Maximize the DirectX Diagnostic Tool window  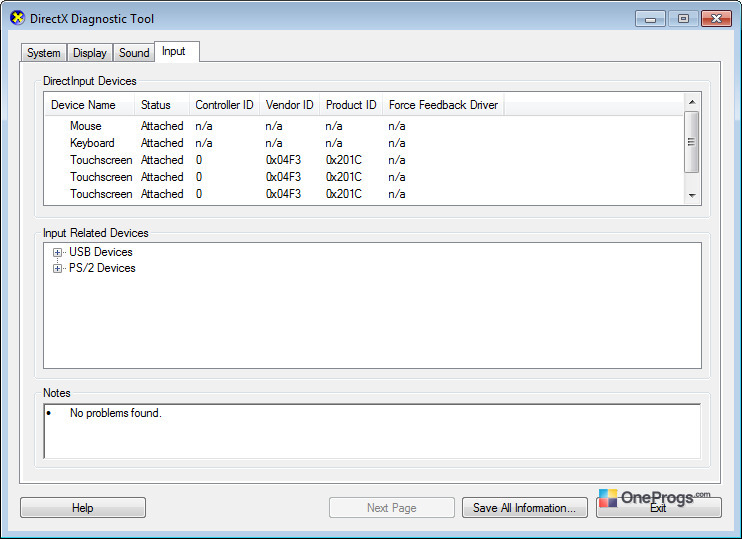(683, 19)
